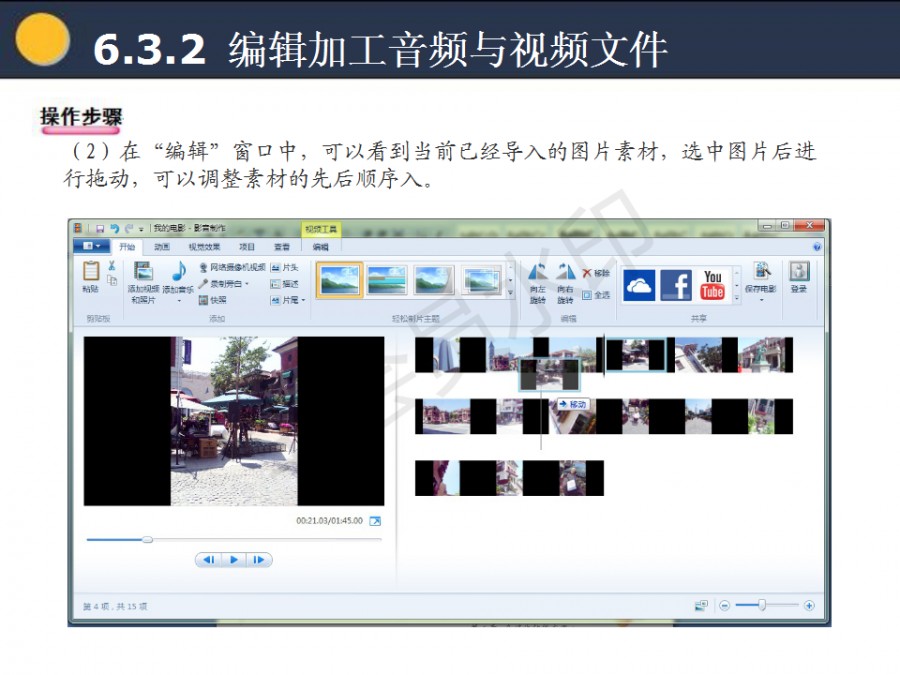Image resolution: width=900 pixels, height=675 pixels.
Task: Toggle full-screen preview next to timecode
Action: (x=375, y=521)
